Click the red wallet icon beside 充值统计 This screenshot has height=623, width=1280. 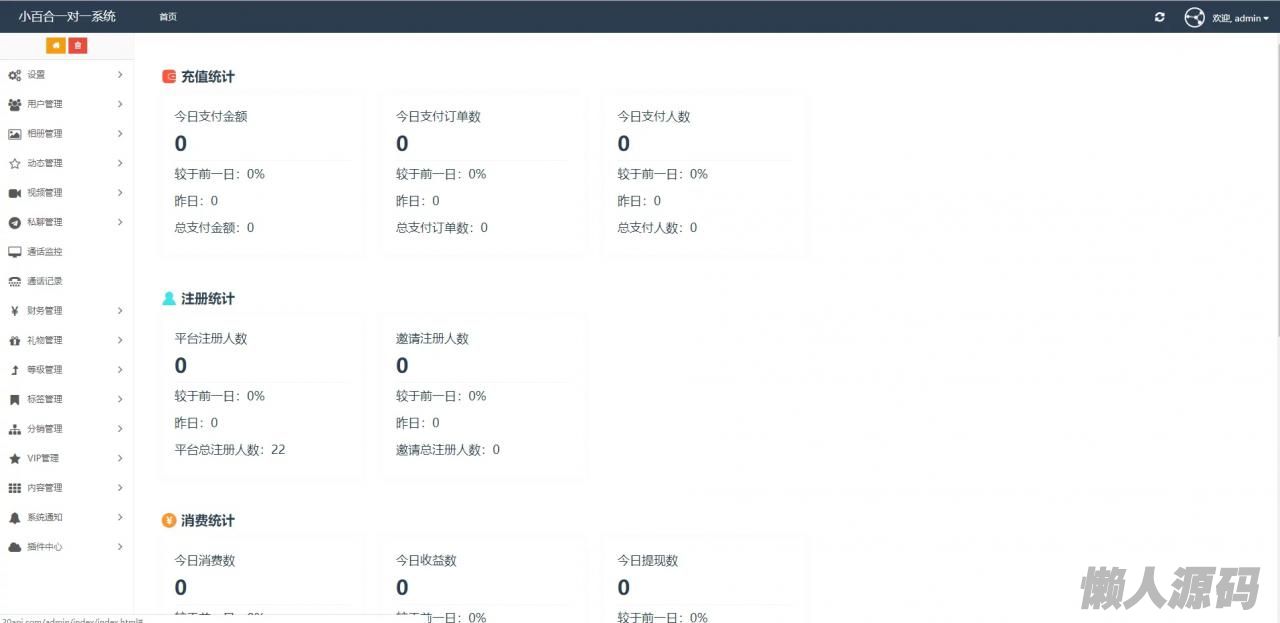(x=169, y=76)
